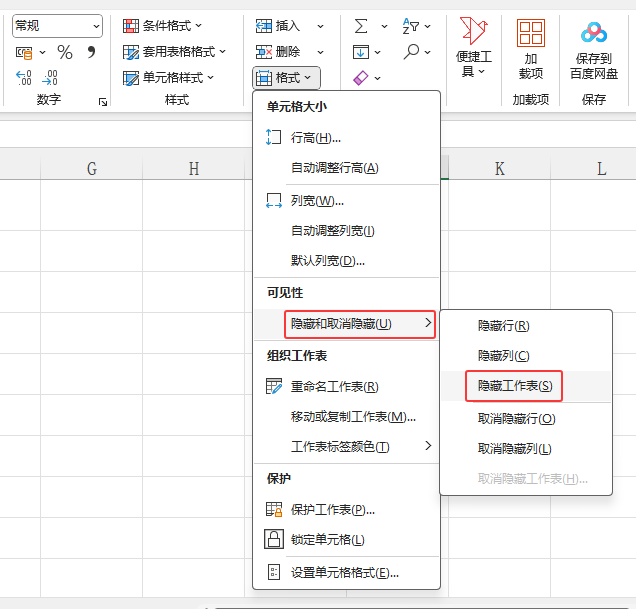Choose 取消隐藏列(L) in submenu

click(x=526, y=449)
